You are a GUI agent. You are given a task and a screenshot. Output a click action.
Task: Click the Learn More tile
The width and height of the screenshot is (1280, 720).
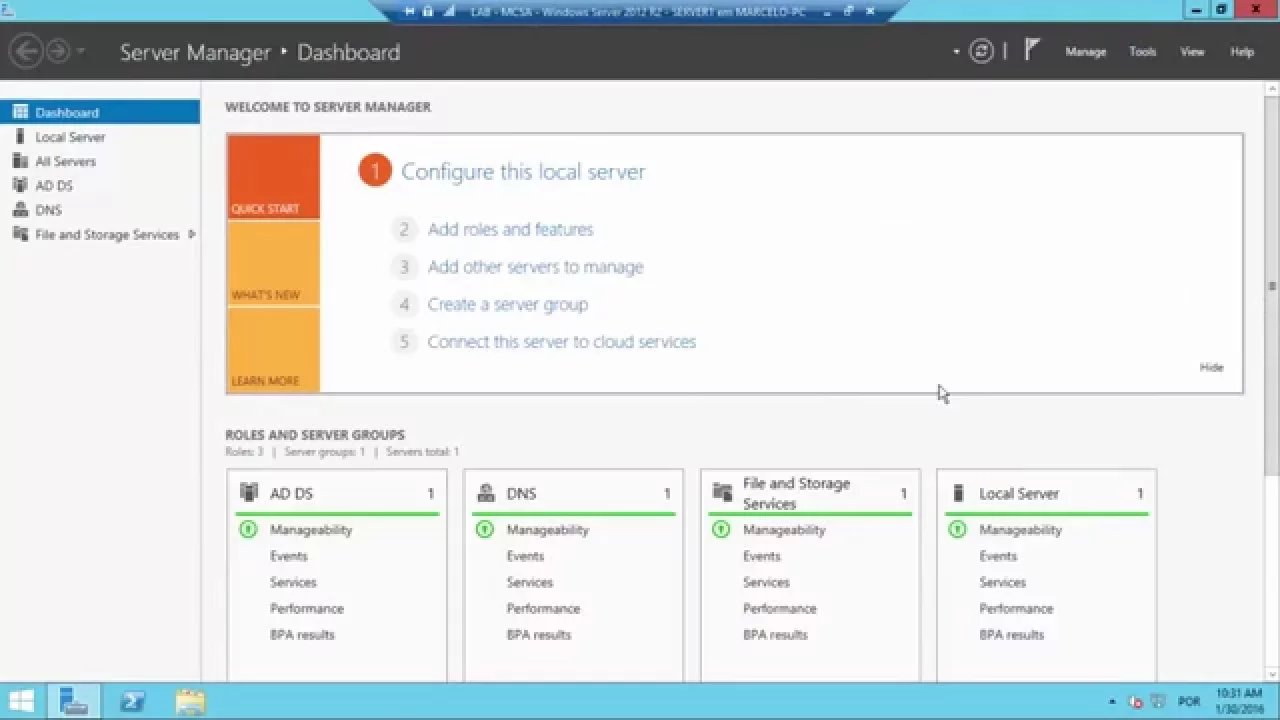[x=273, y=350]
